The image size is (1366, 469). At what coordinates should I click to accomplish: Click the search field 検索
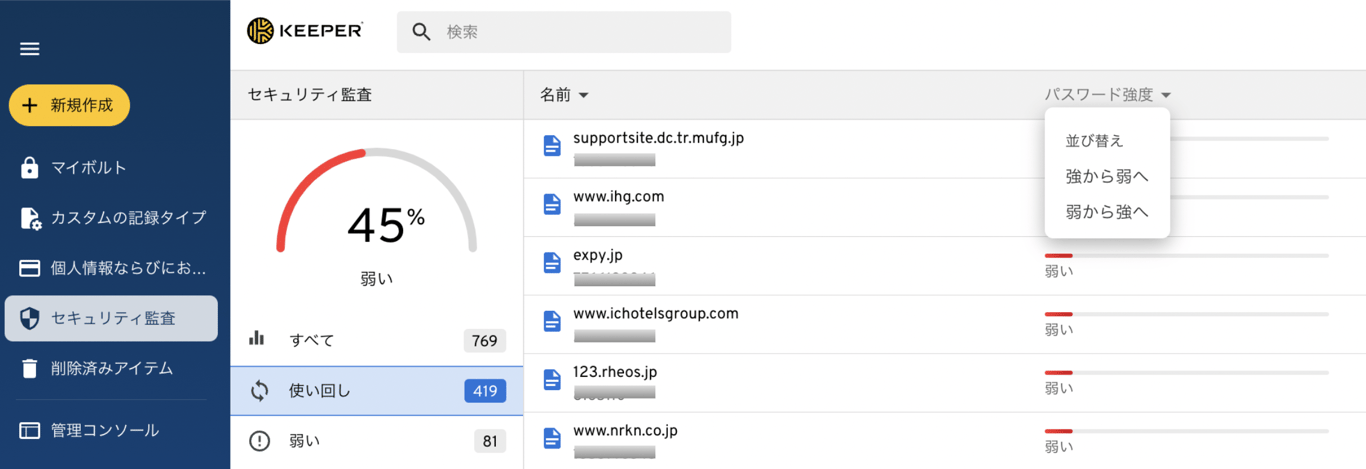tap(564, 32)
